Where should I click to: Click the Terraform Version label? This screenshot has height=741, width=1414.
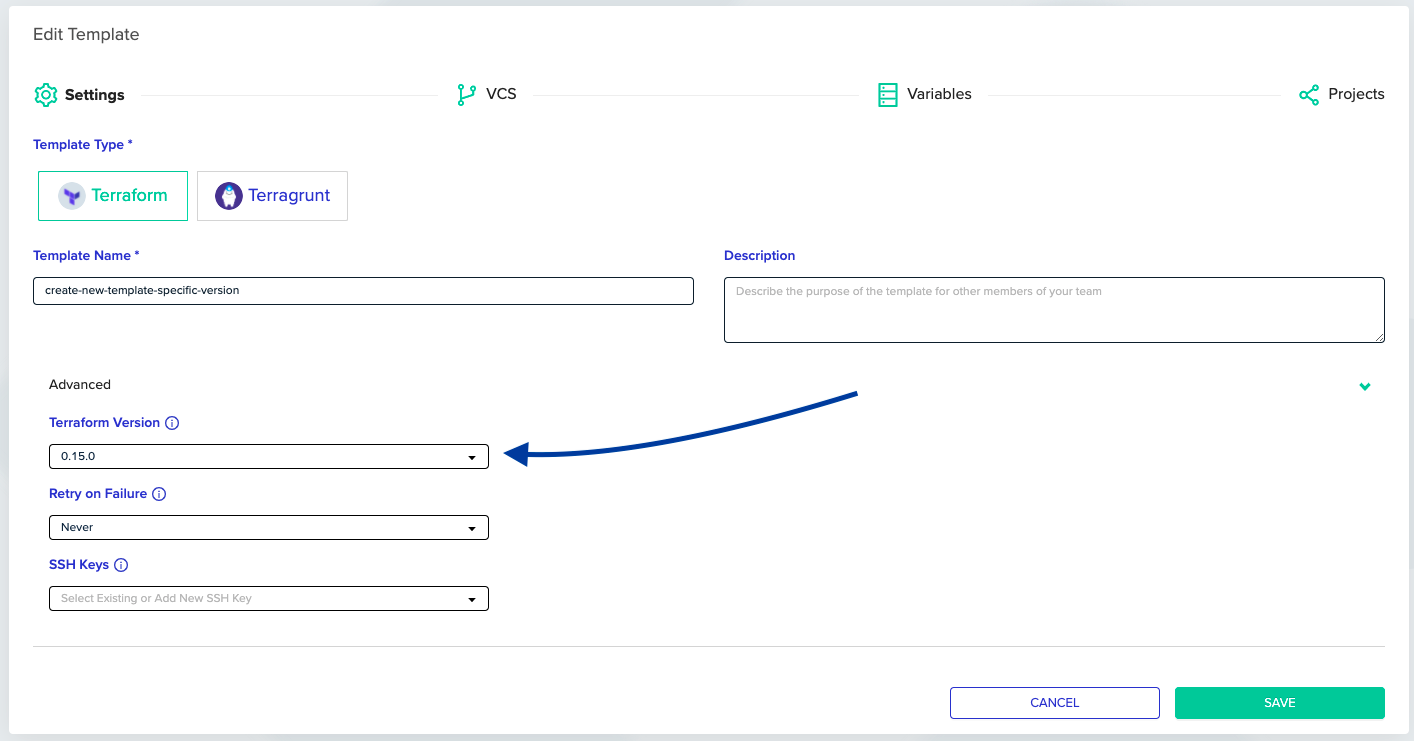click(104, 423)
